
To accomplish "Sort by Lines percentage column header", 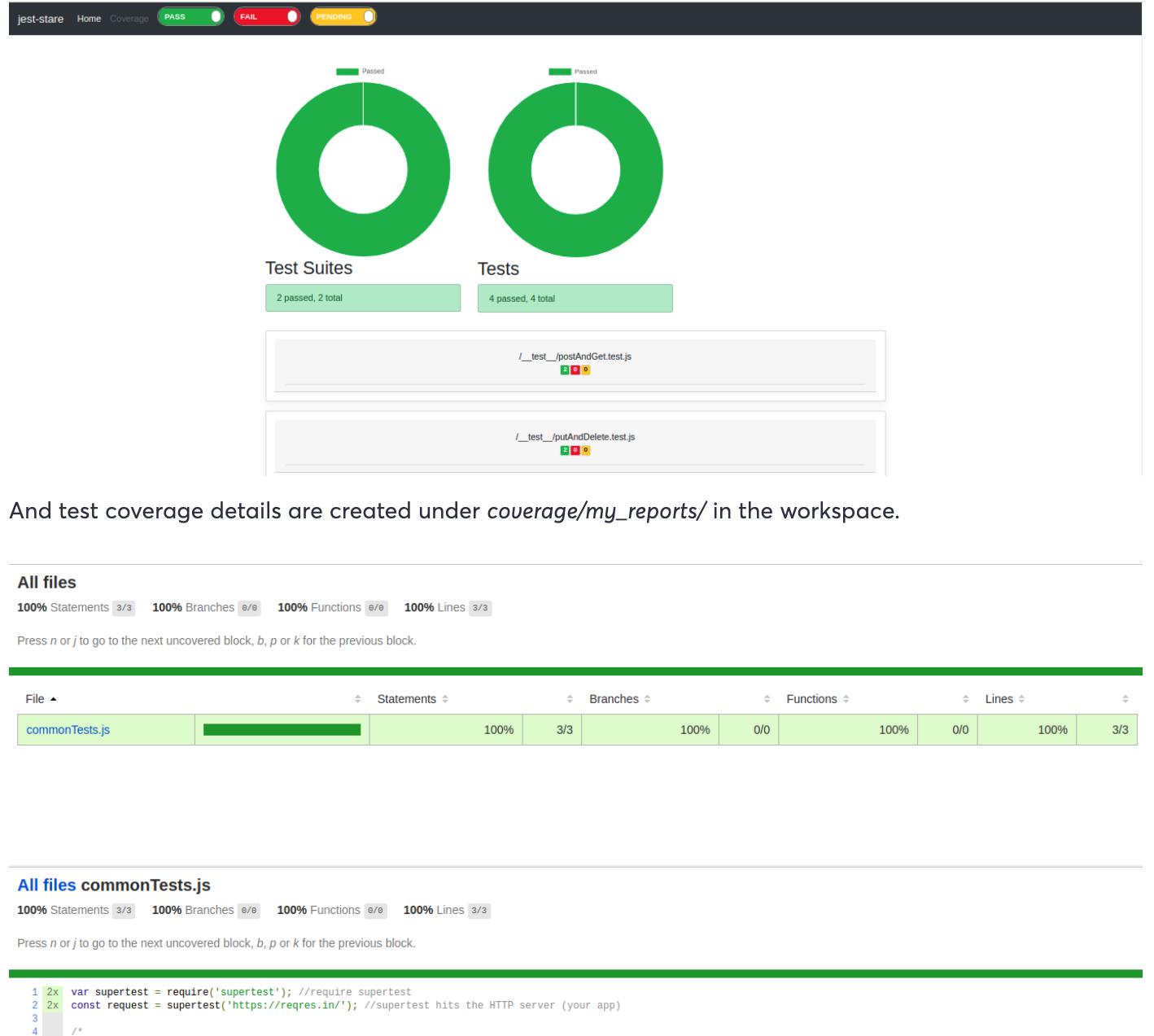I will [x=1005, y=699].
